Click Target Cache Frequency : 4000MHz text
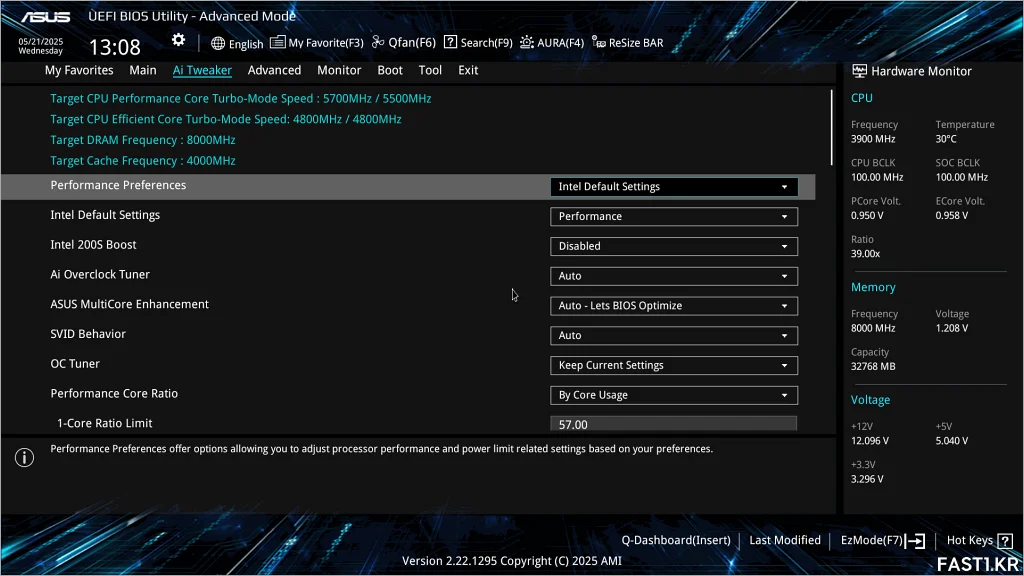The image size is (1024, 576). (142, 161)
